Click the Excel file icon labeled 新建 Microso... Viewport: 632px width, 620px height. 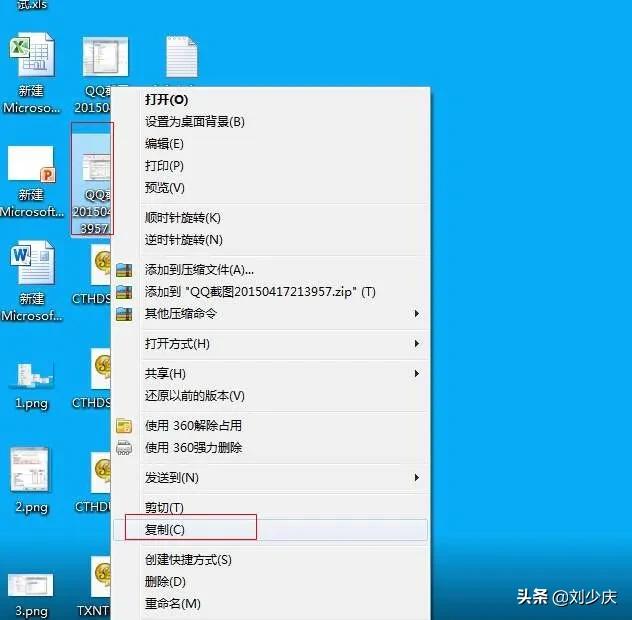pos(32,55)
